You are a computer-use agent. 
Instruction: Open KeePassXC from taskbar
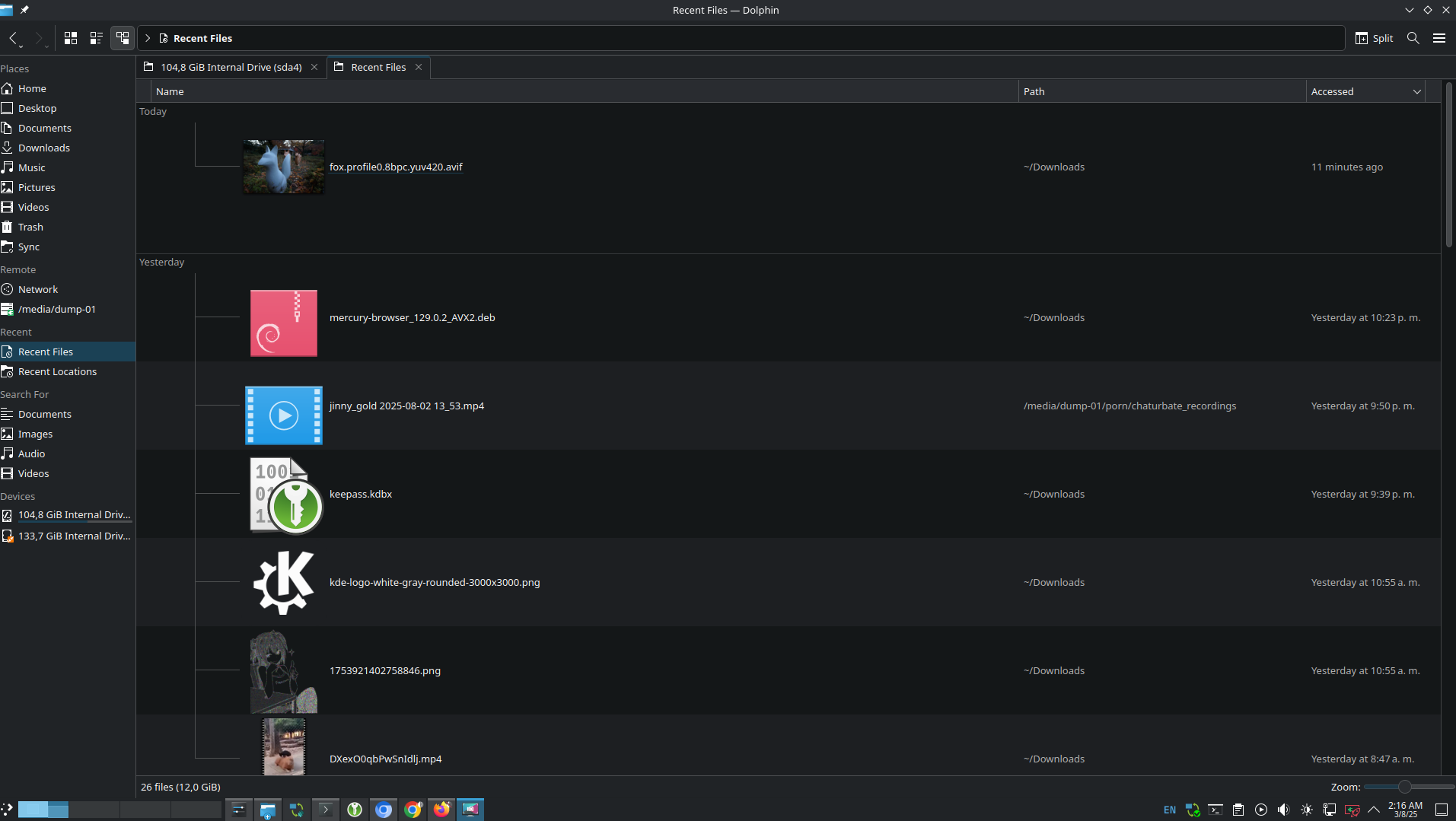click(354, 810)
